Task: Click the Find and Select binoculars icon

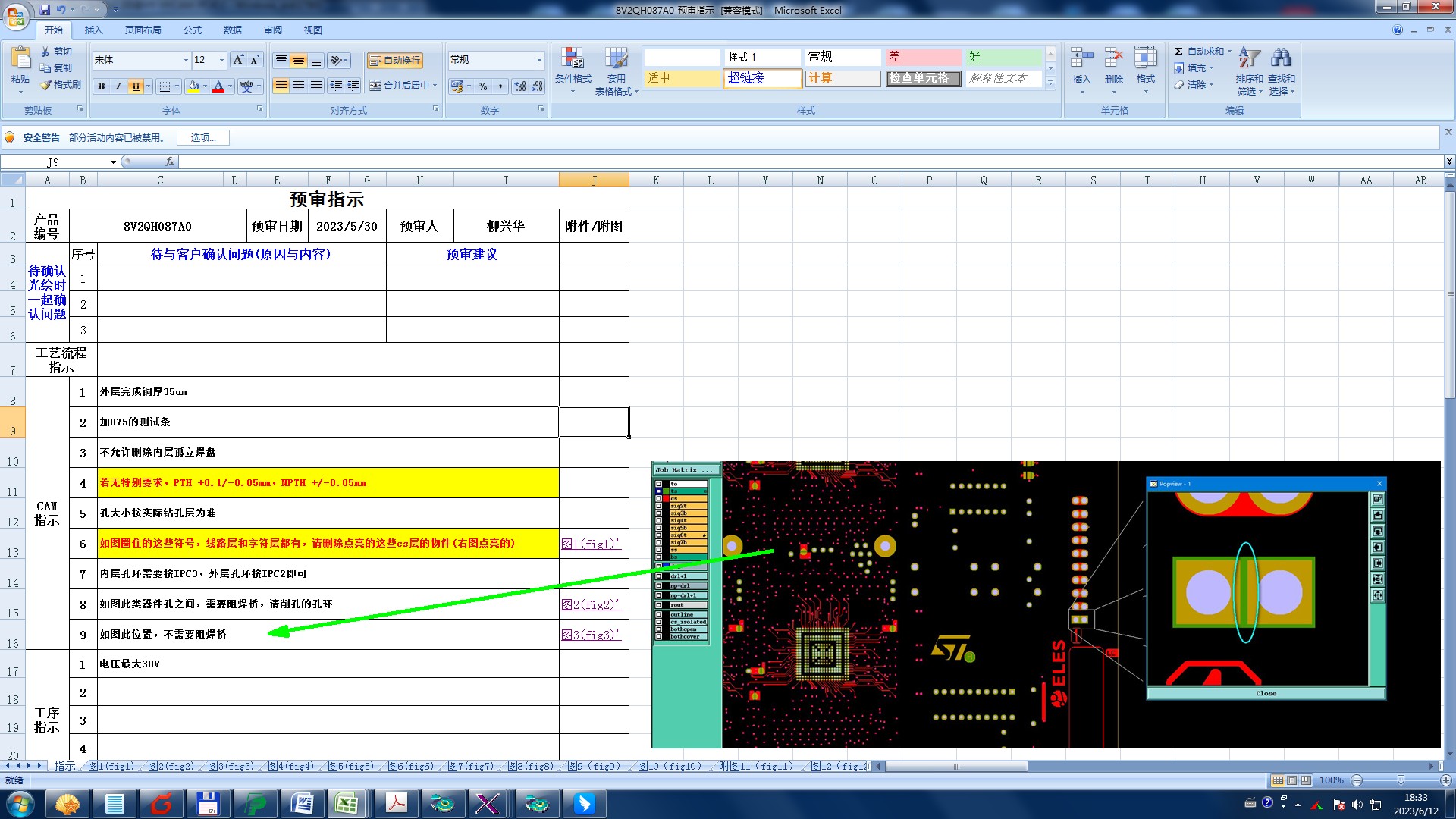Action: [1281, 58]
